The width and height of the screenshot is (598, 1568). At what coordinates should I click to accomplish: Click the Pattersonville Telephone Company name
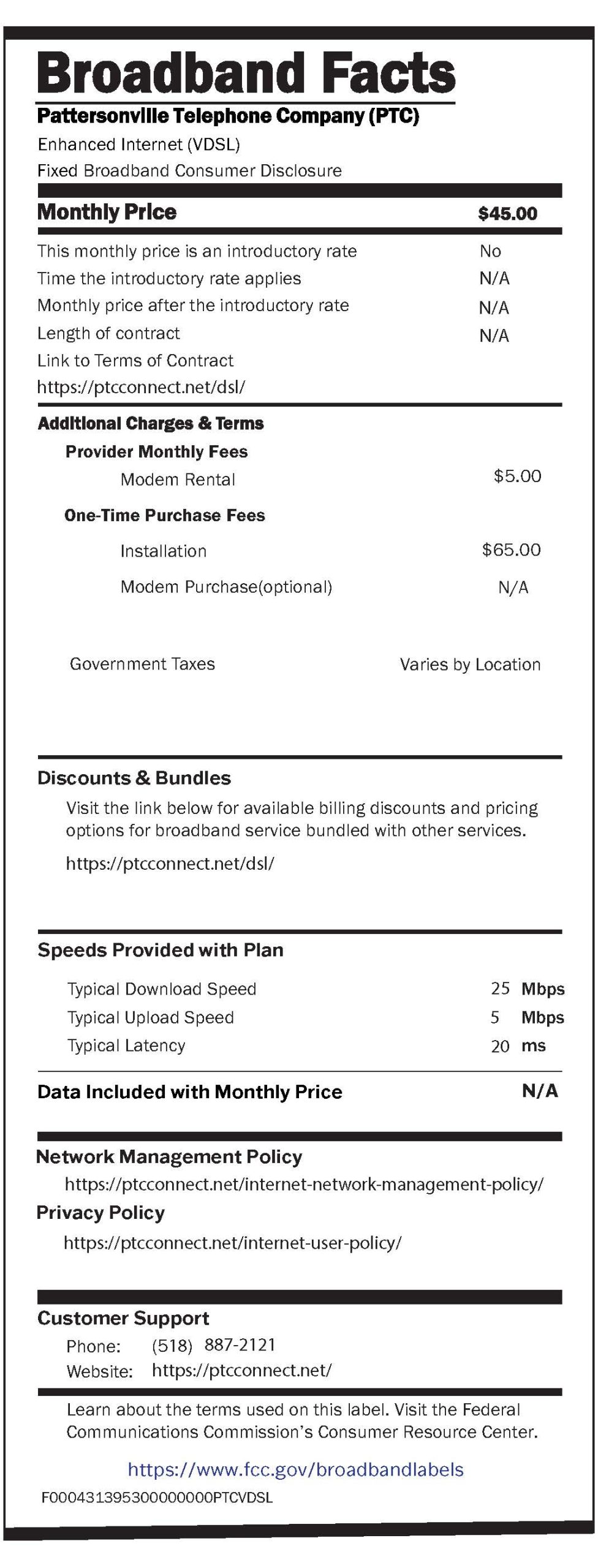tap(228, 116)
